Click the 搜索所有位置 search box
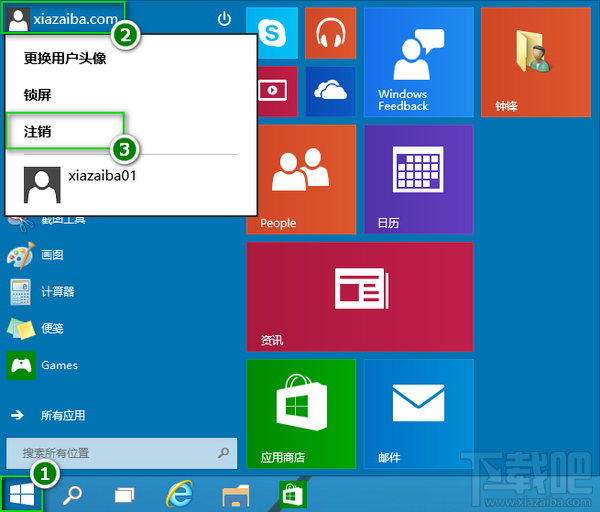The width and height of the screenshot is (600, 512). pyautogui.click(x=110, y=453)
